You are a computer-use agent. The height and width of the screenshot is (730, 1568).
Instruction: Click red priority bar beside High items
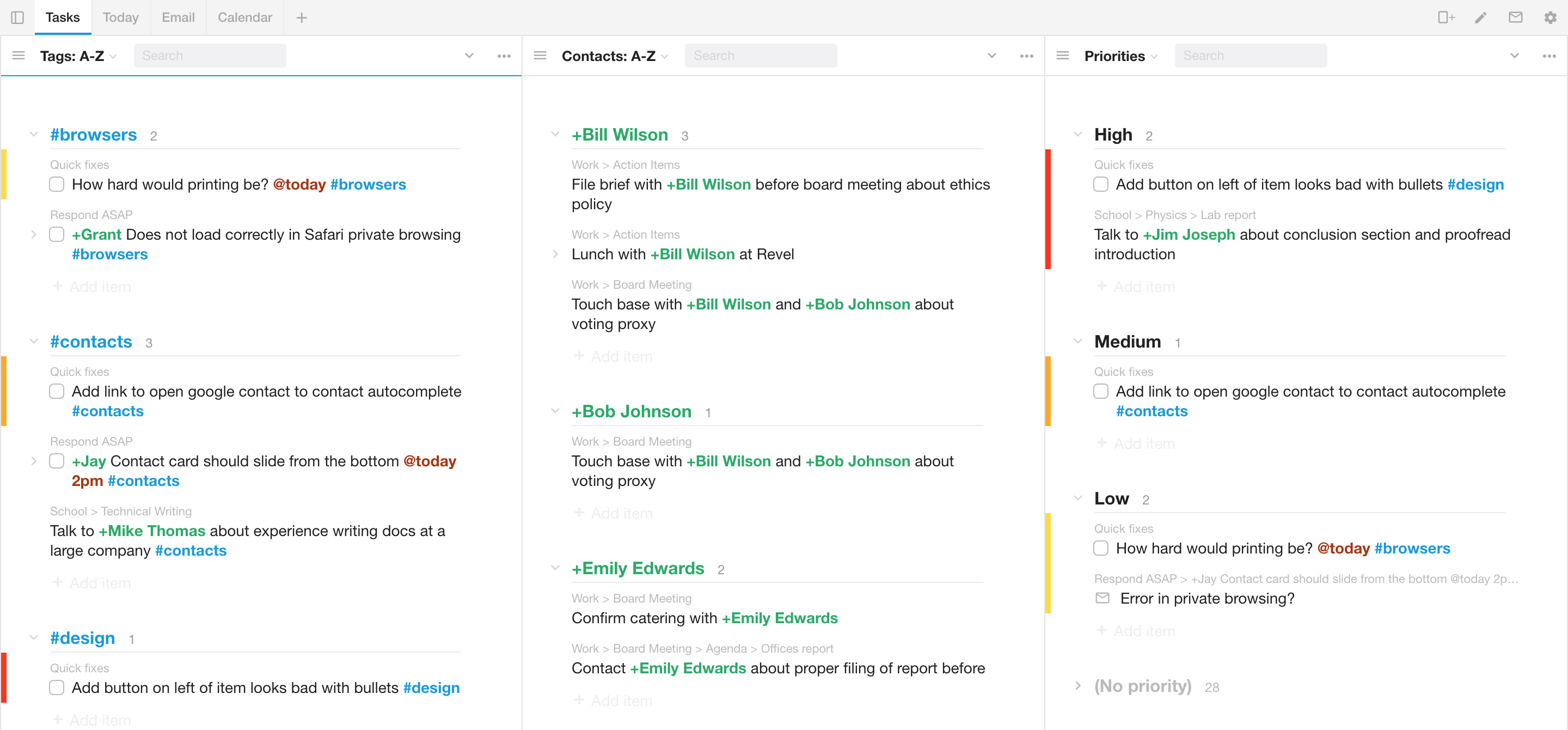point(1048,209)
